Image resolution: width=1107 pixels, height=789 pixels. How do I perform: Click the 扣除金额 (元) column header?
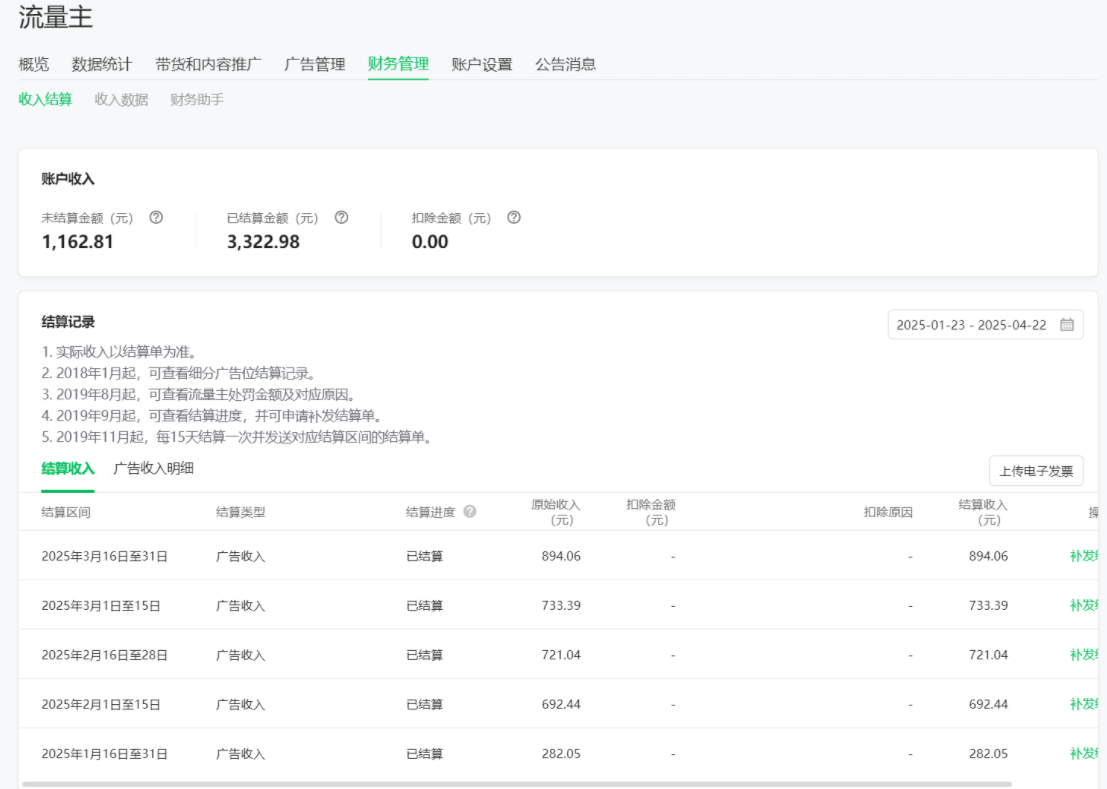point(652,512)
